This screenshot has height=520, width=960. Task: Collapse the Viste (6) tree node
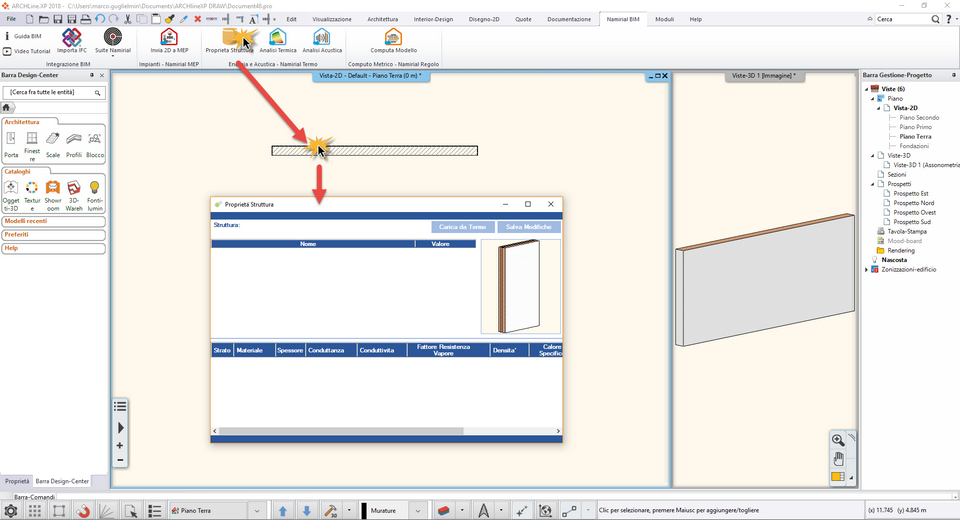[866, 89]
